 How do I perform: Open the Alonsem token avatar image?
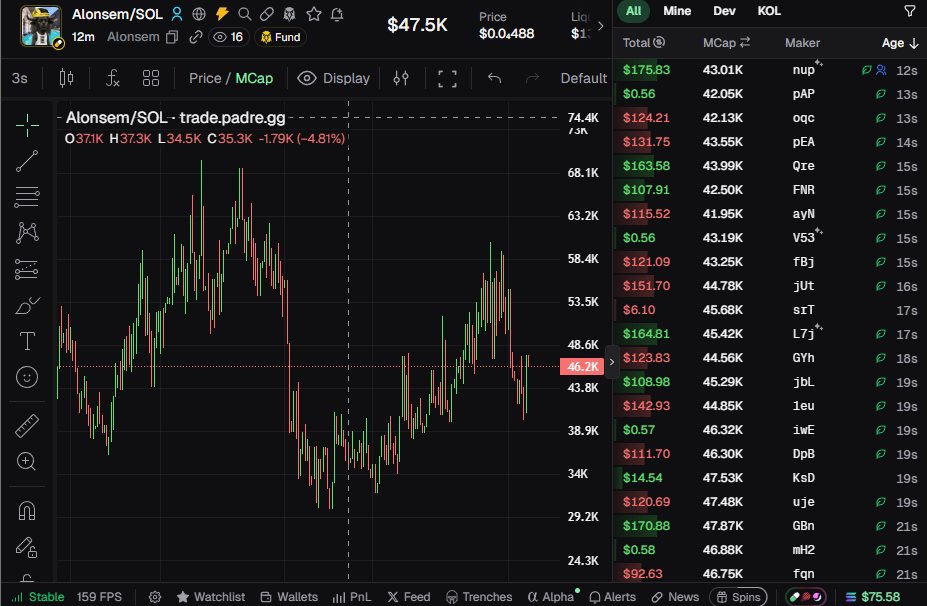click(x=40, y=26)
